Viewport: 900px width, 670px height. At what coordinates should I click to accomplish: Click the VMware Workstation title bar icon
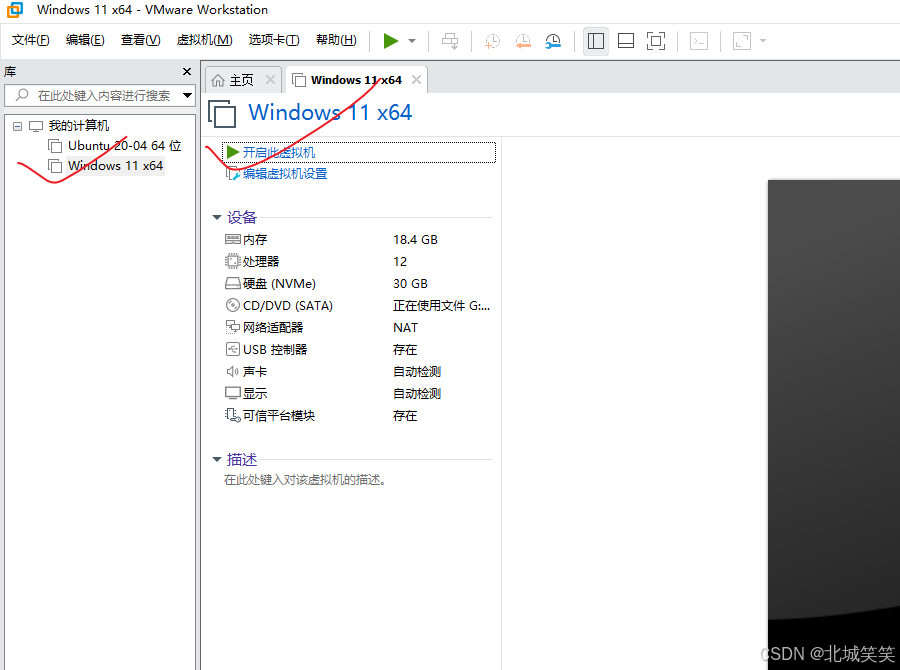pos(15,10)
